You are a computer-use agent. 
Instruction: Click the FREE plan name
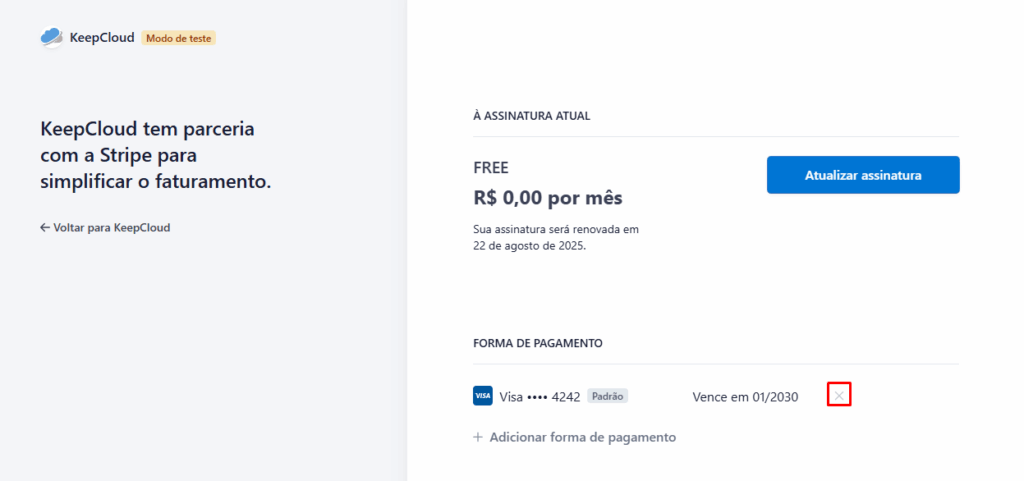(490, 168)
